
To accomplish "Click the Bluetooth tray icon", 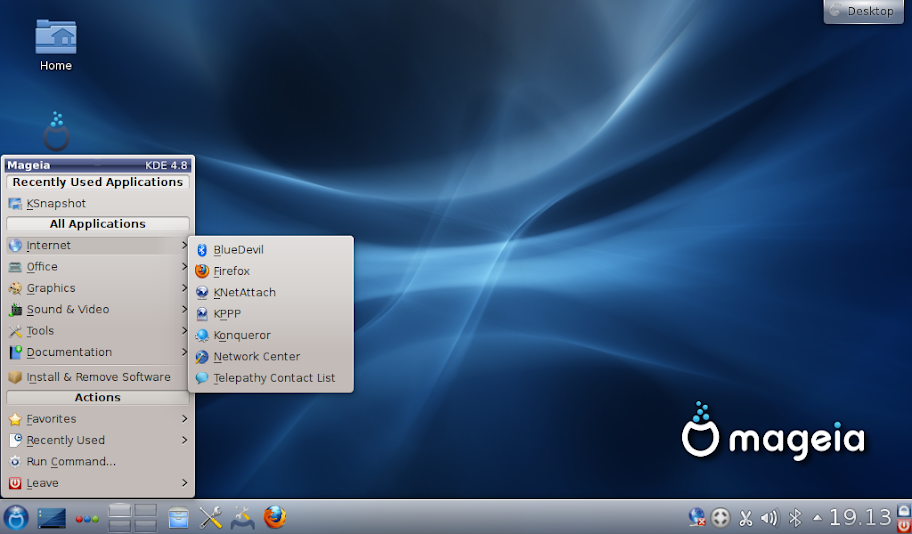I will point(795,518).
